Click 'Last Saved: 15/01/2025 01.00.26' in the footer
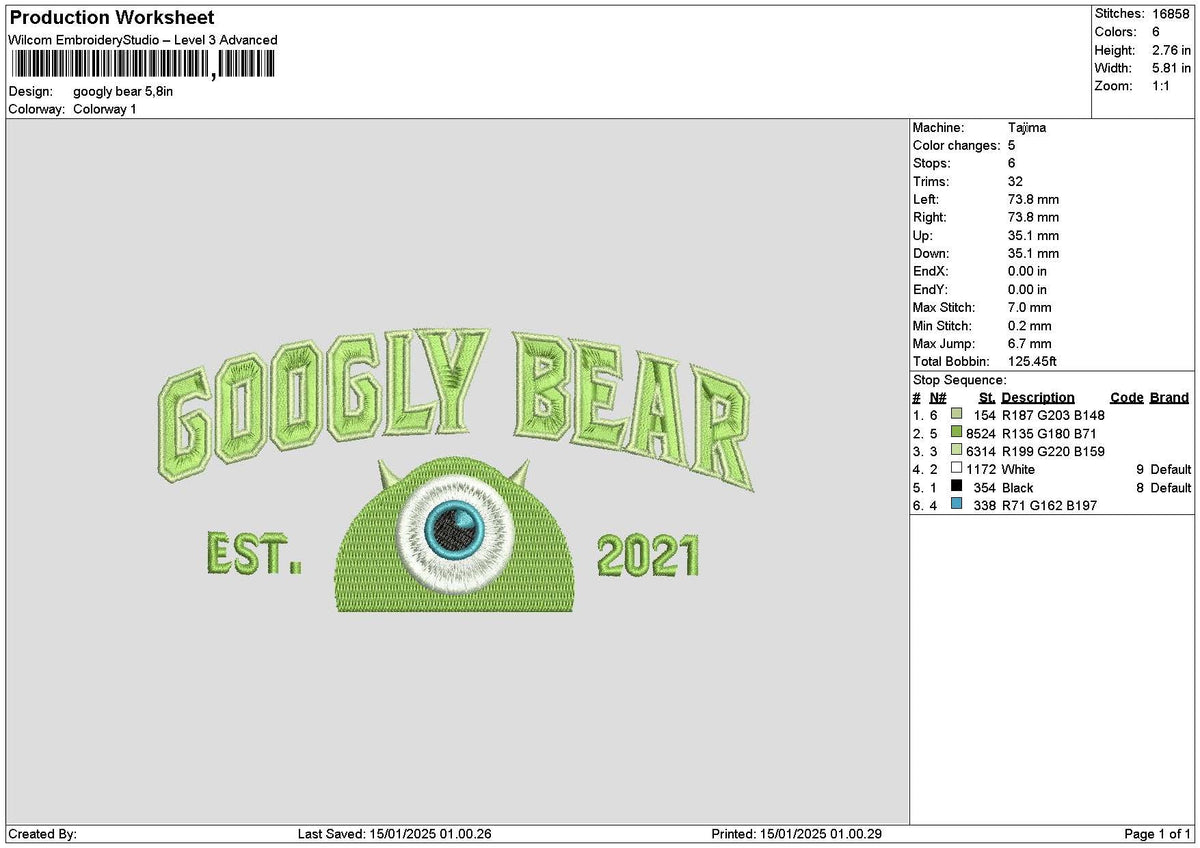 [x=395, y=834]
